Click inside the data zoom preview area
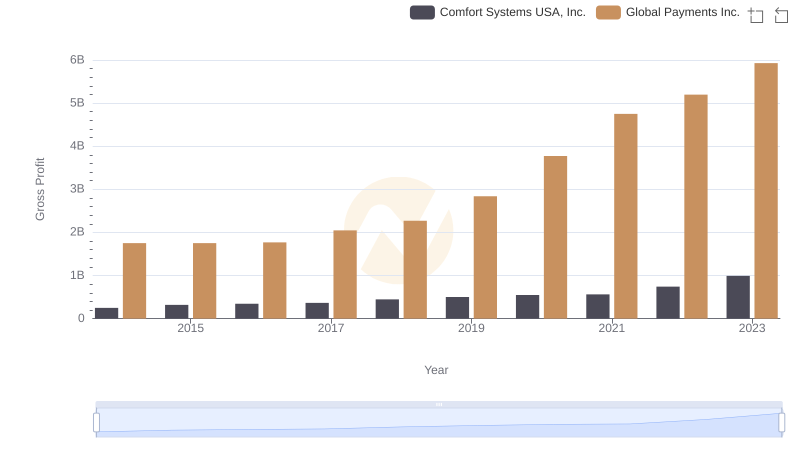Viewport: 800px width, 461px height. point(439,423)
